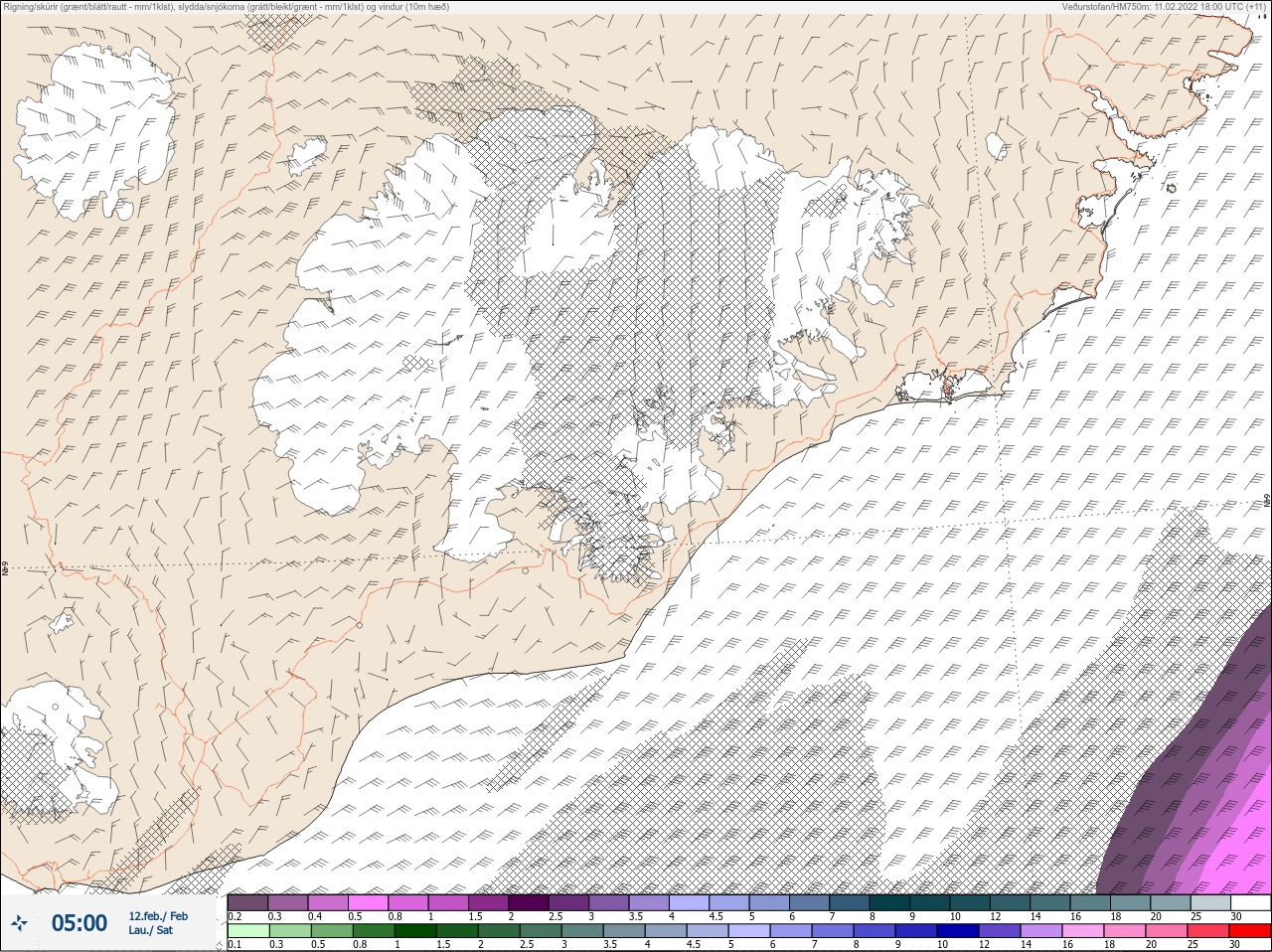The height and width of the screenshot is (952, 1272).
Task: Select the dark blue swatch labeled 10 in lower legend
Action: click(x=958, y=931)
